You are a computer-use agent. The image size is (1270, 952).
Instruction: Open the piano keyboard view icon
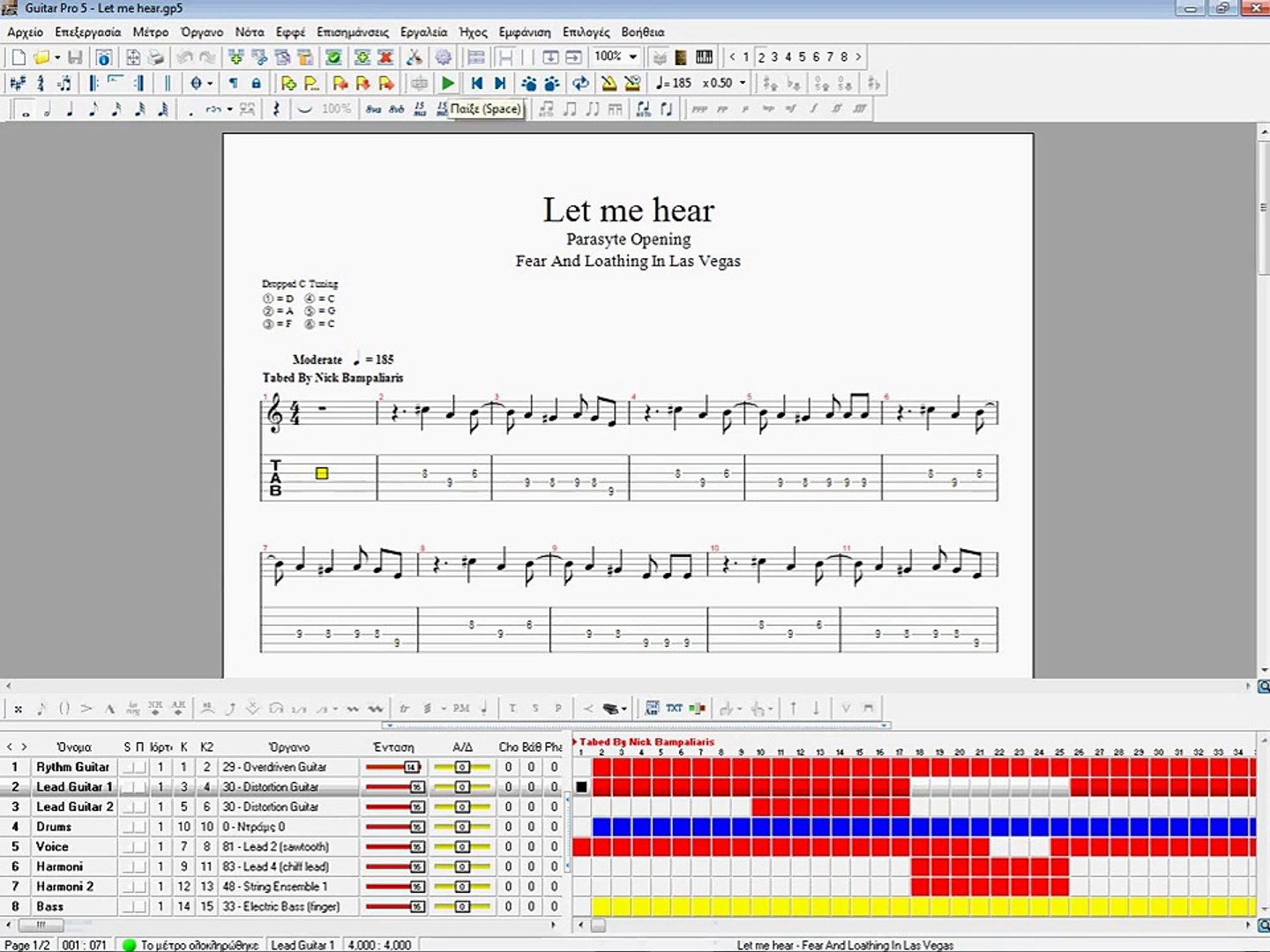[705, 57]
